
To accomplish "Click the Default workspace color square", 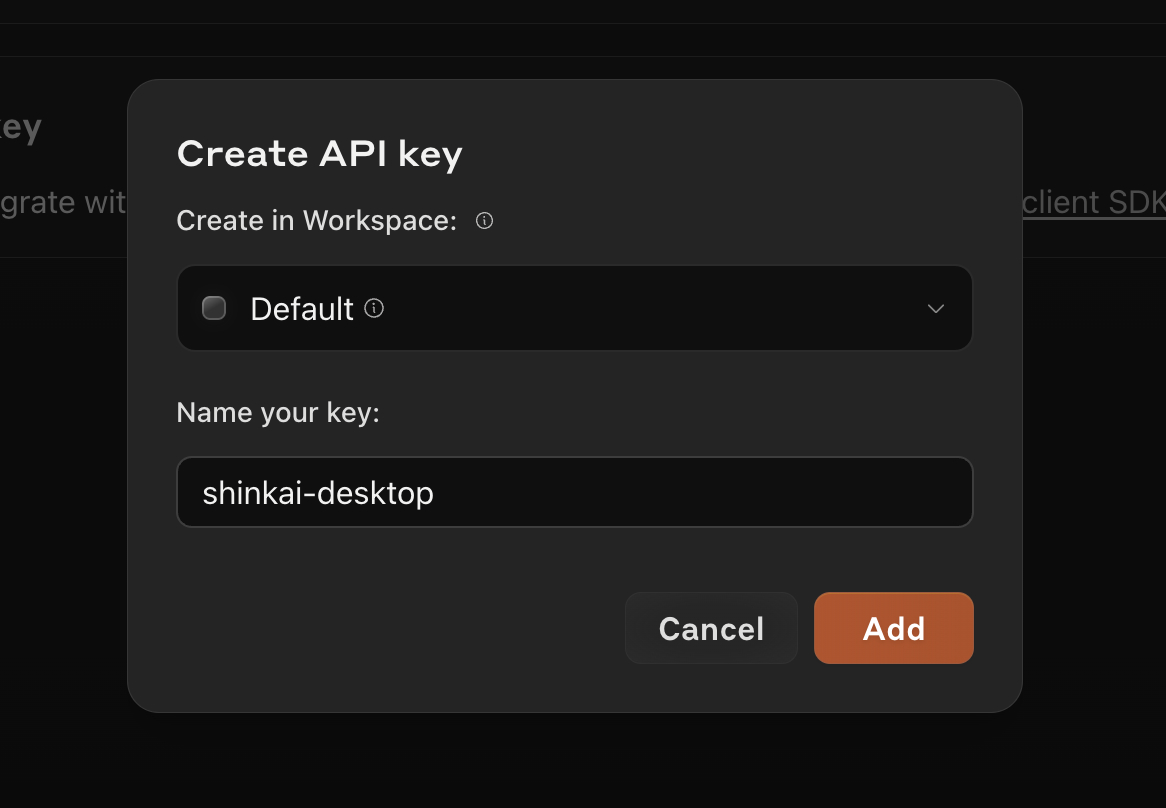I will [214, 308].
